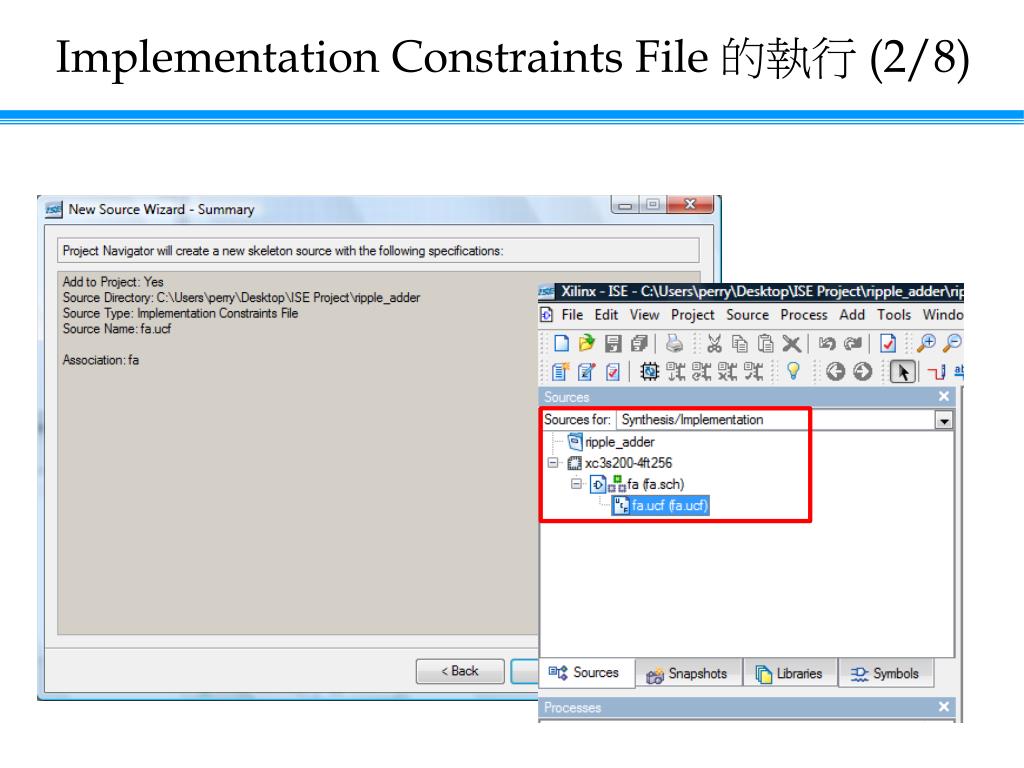The width and height of the screenshot is (1024, 768).
Task: Close the Sources panel
Action: click(x=944, y=396)
